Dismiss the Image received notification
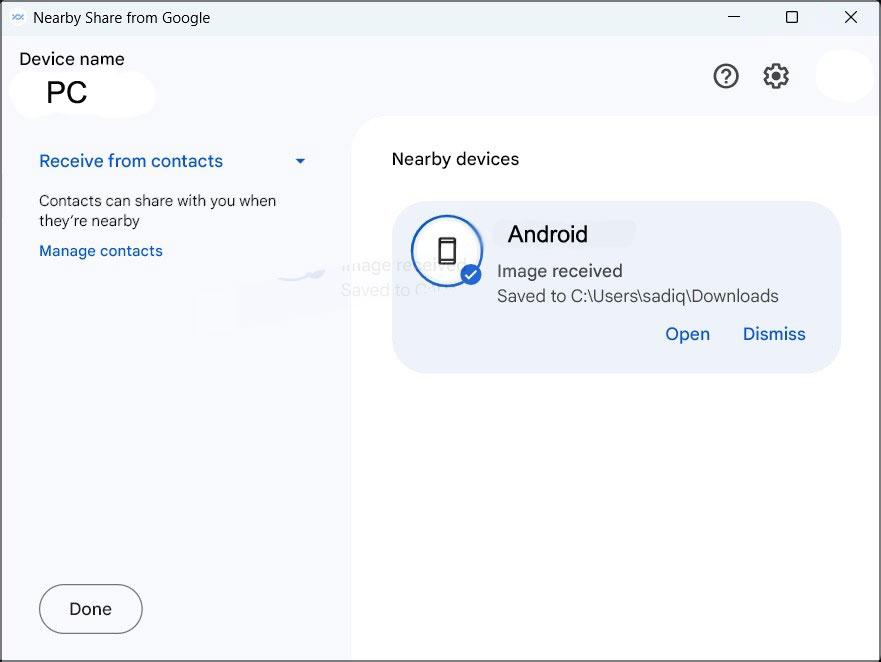Viewport: 881px width, 662px height. (774, 334)
